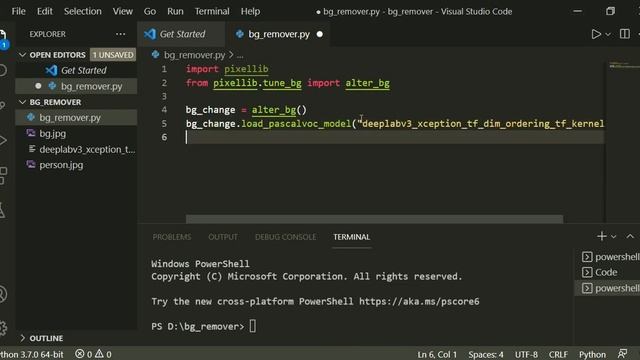Open person.jpg file in explorer

(76, 165)
